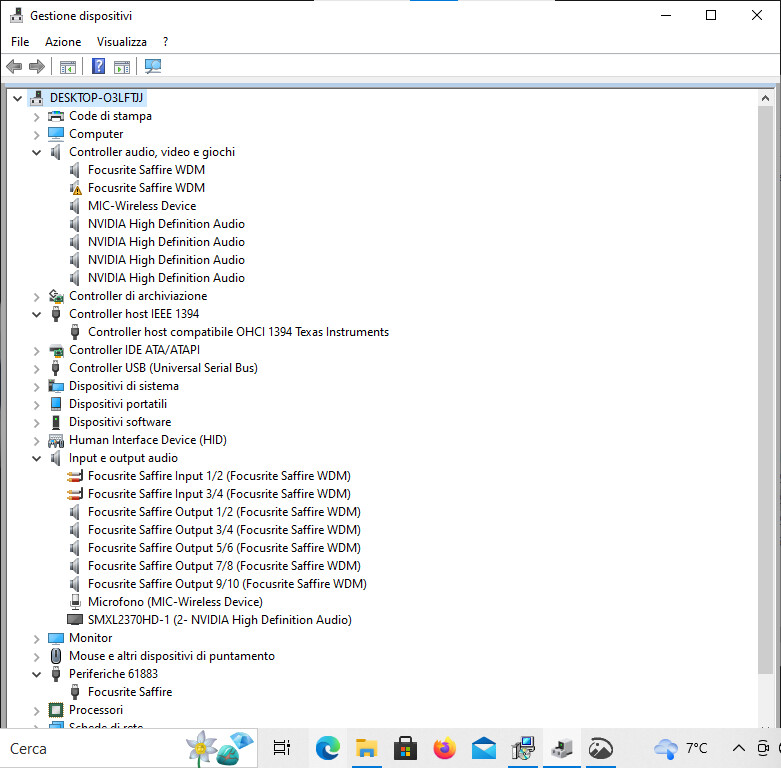
Task: Select Focusrite Saffire Output 3/4 device
Action: tap(224, 530)
